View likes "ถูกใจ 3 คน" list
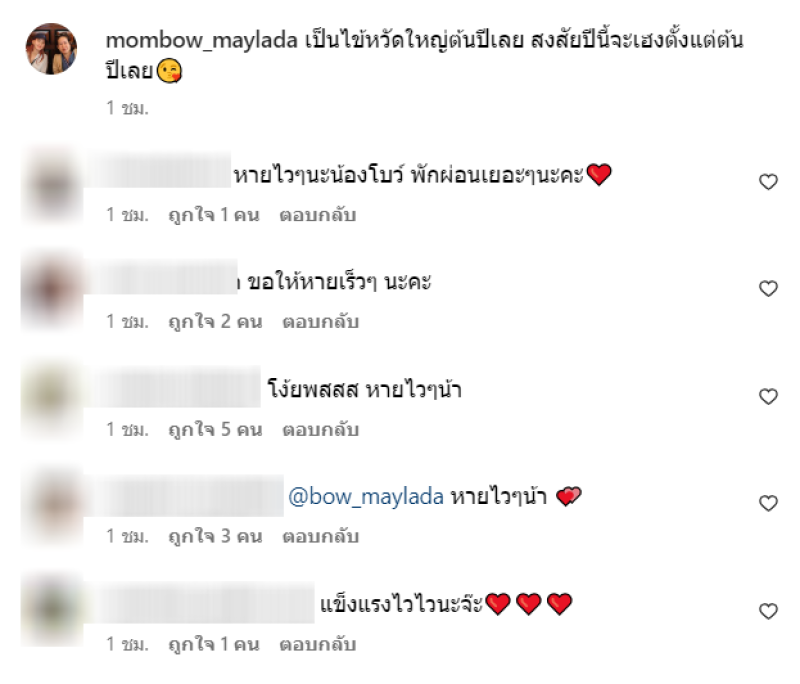 tap(215, 537)
